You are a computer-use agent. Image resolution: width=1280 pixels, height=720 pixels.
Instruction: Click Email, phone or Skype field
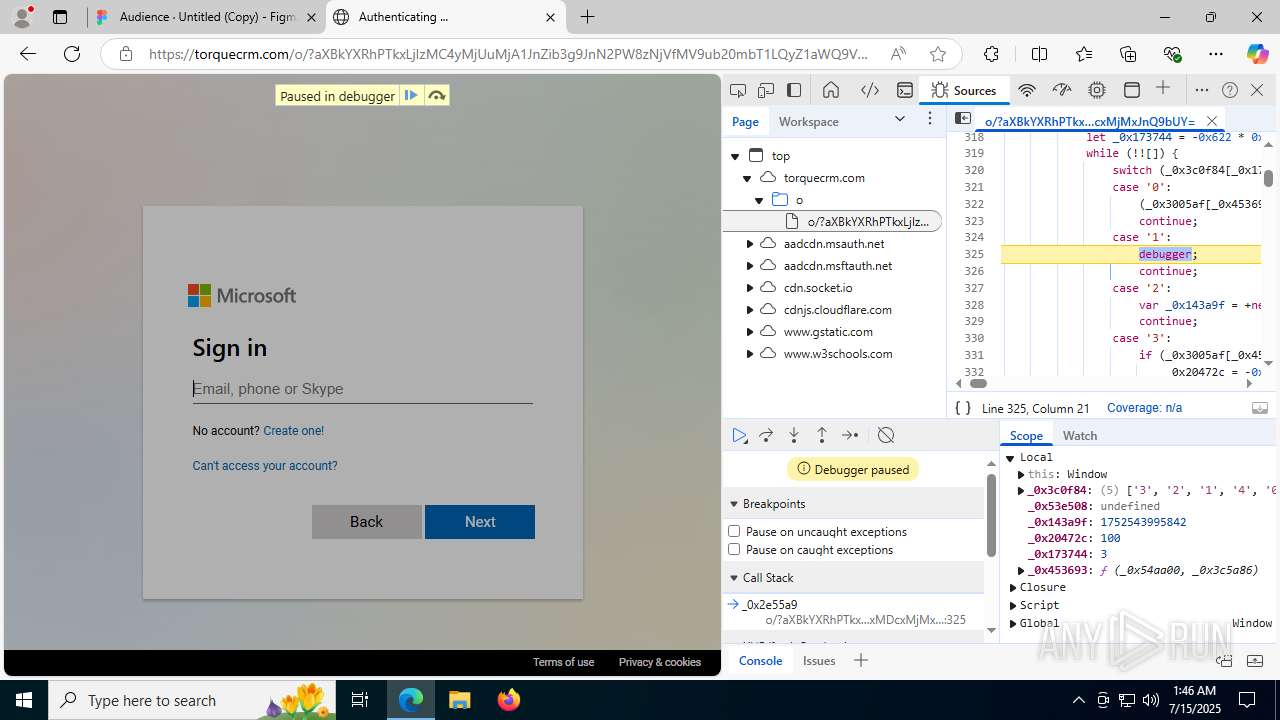click(363, 389)
